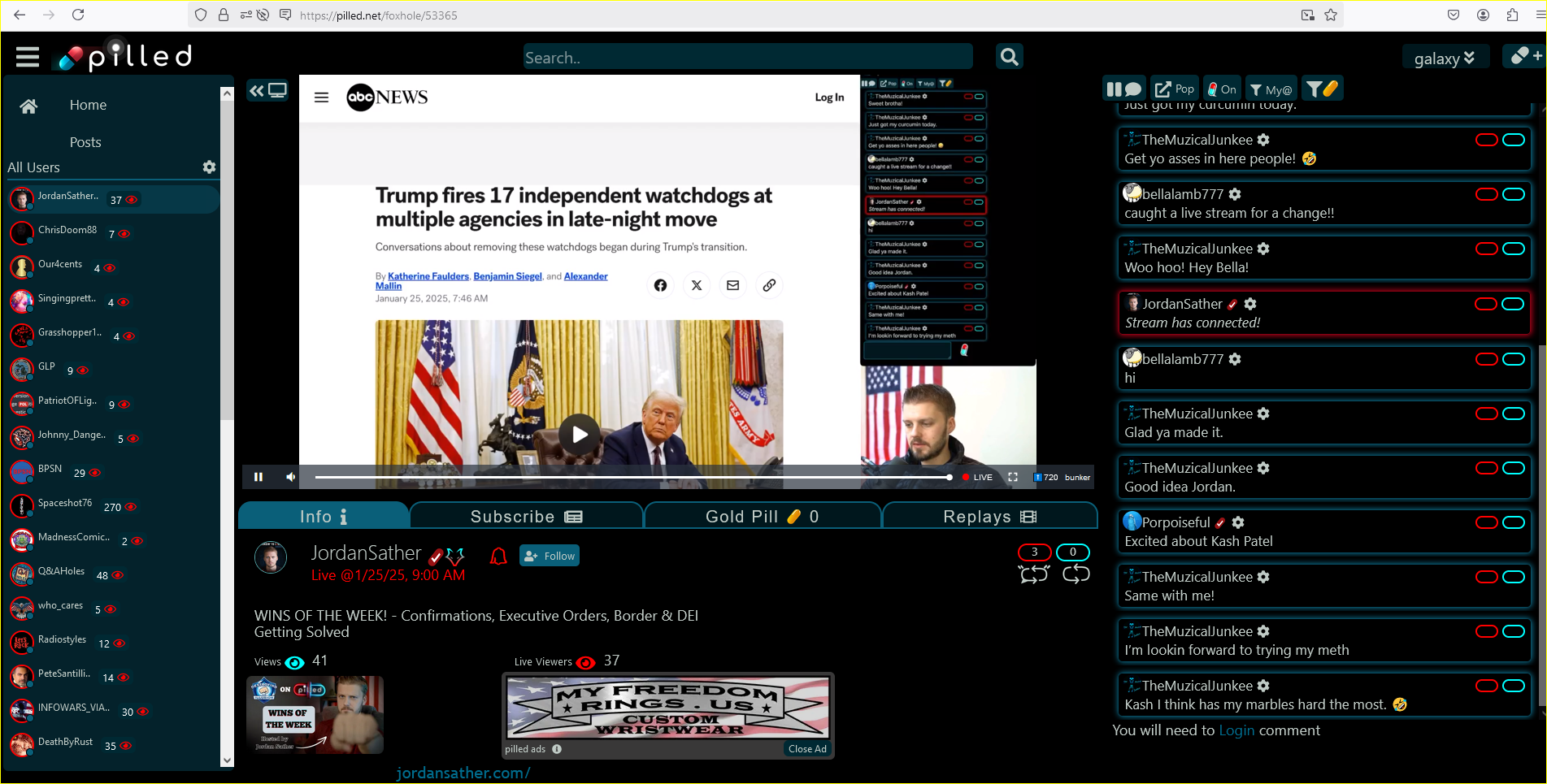This screenshot has height=784, width=1547.
Task: Copy article link icon
Action: [769, 285]
